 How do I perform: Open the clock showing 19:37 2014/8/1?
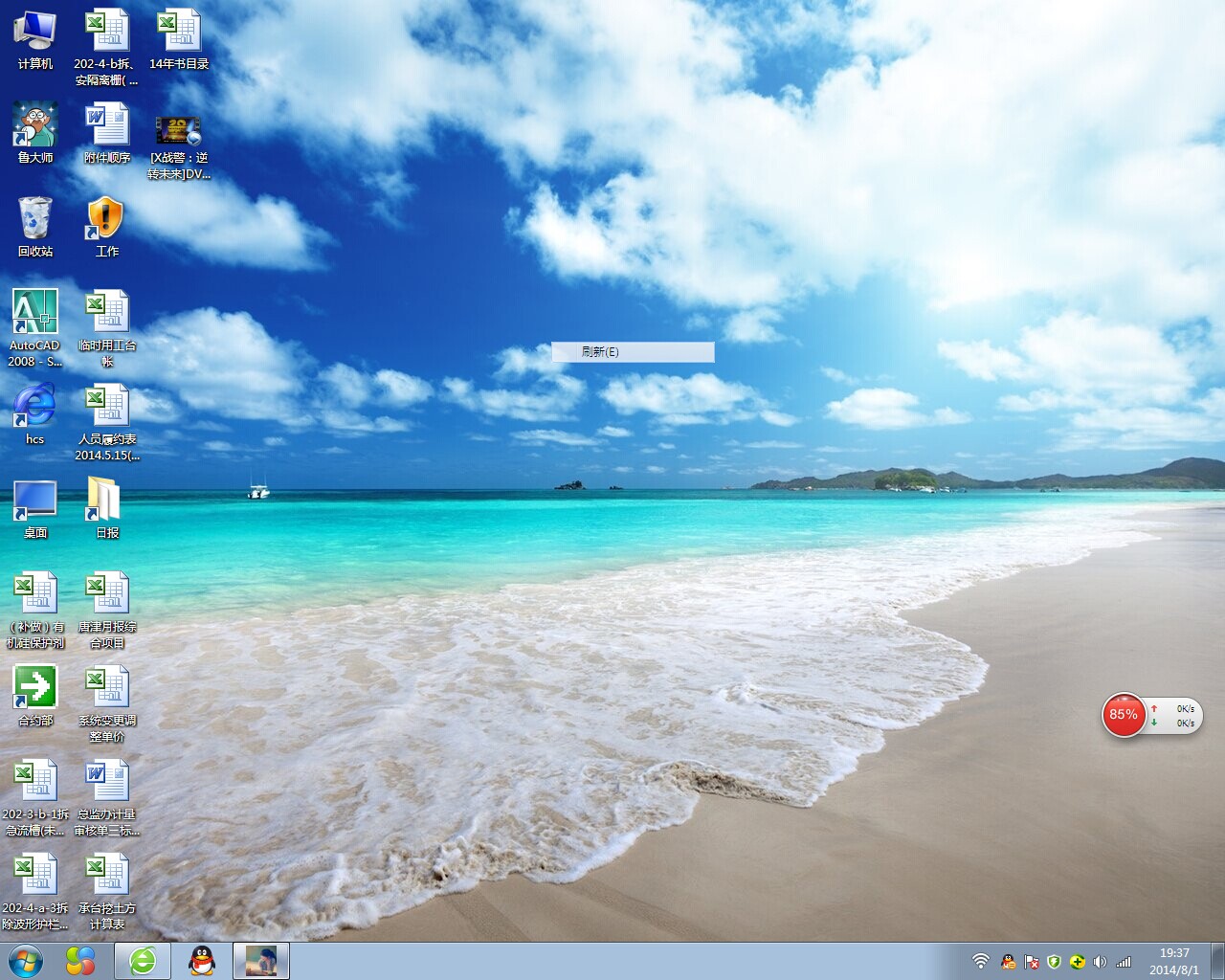coord(1174,961)
